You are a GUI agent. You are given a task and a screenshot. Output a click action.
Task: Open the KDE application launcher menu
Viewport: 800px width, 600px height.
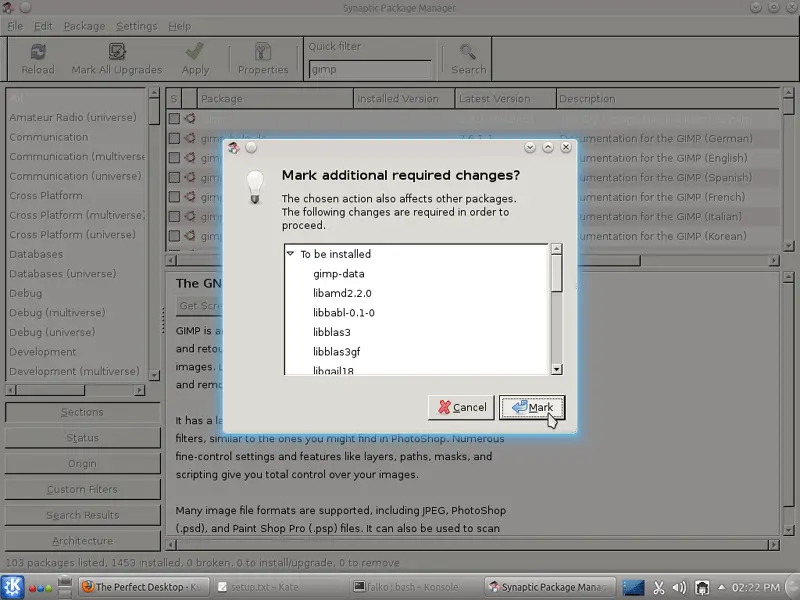point(12,587)
